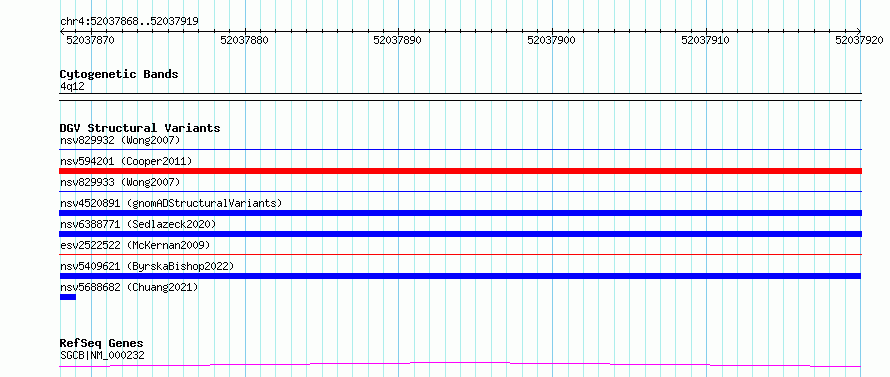Open variant nsv5688682 (Chuang2021)
890x377 pixels.
click(129, 287)
